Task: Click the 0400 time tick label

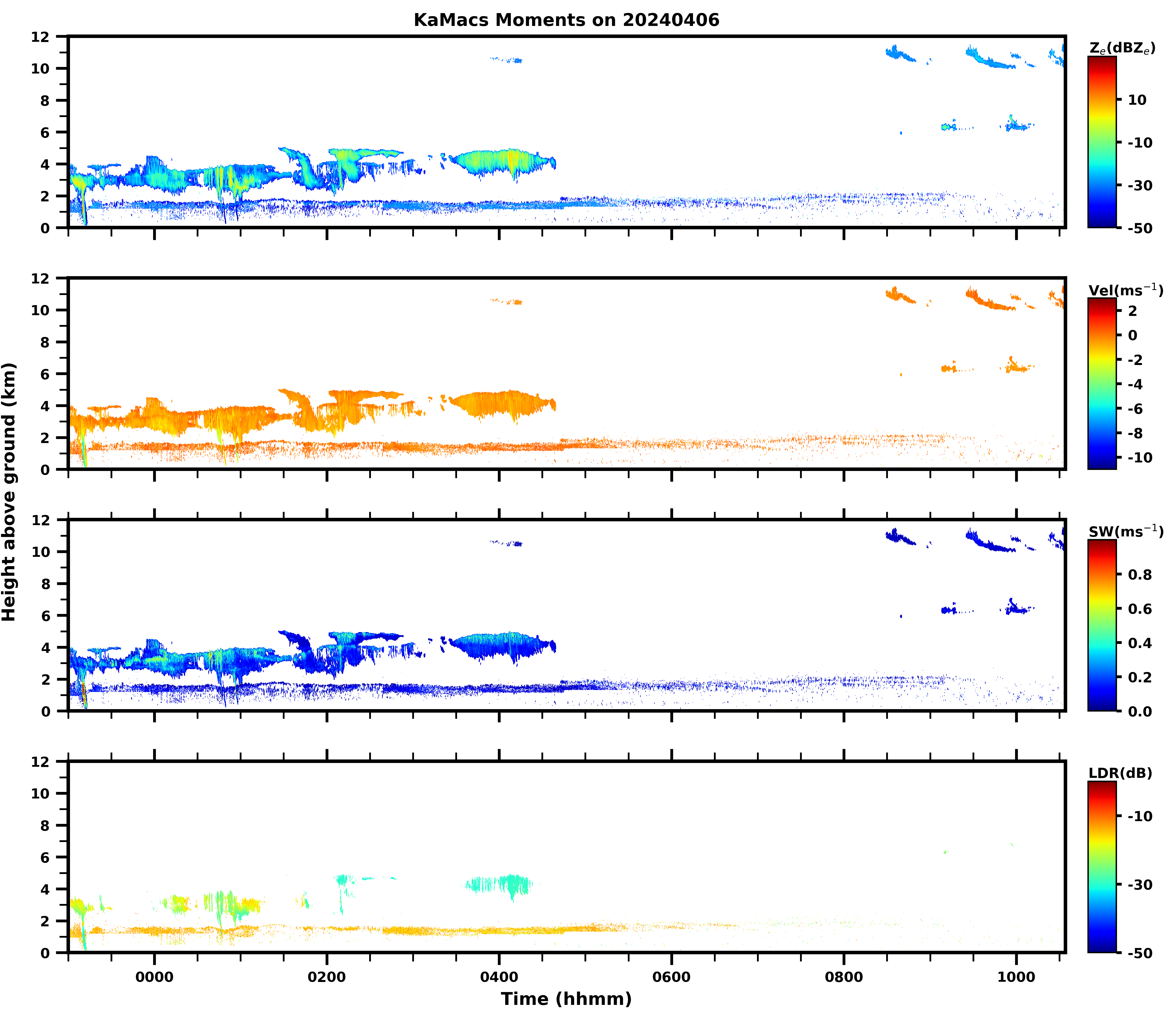Action: pyautogui.click(x=499, y=977)
